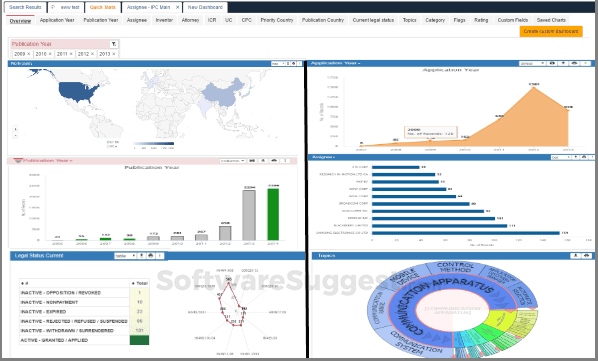Switch to the Search Results tab
This screenshot has height=361, width=598.
[x=25, y=7]
